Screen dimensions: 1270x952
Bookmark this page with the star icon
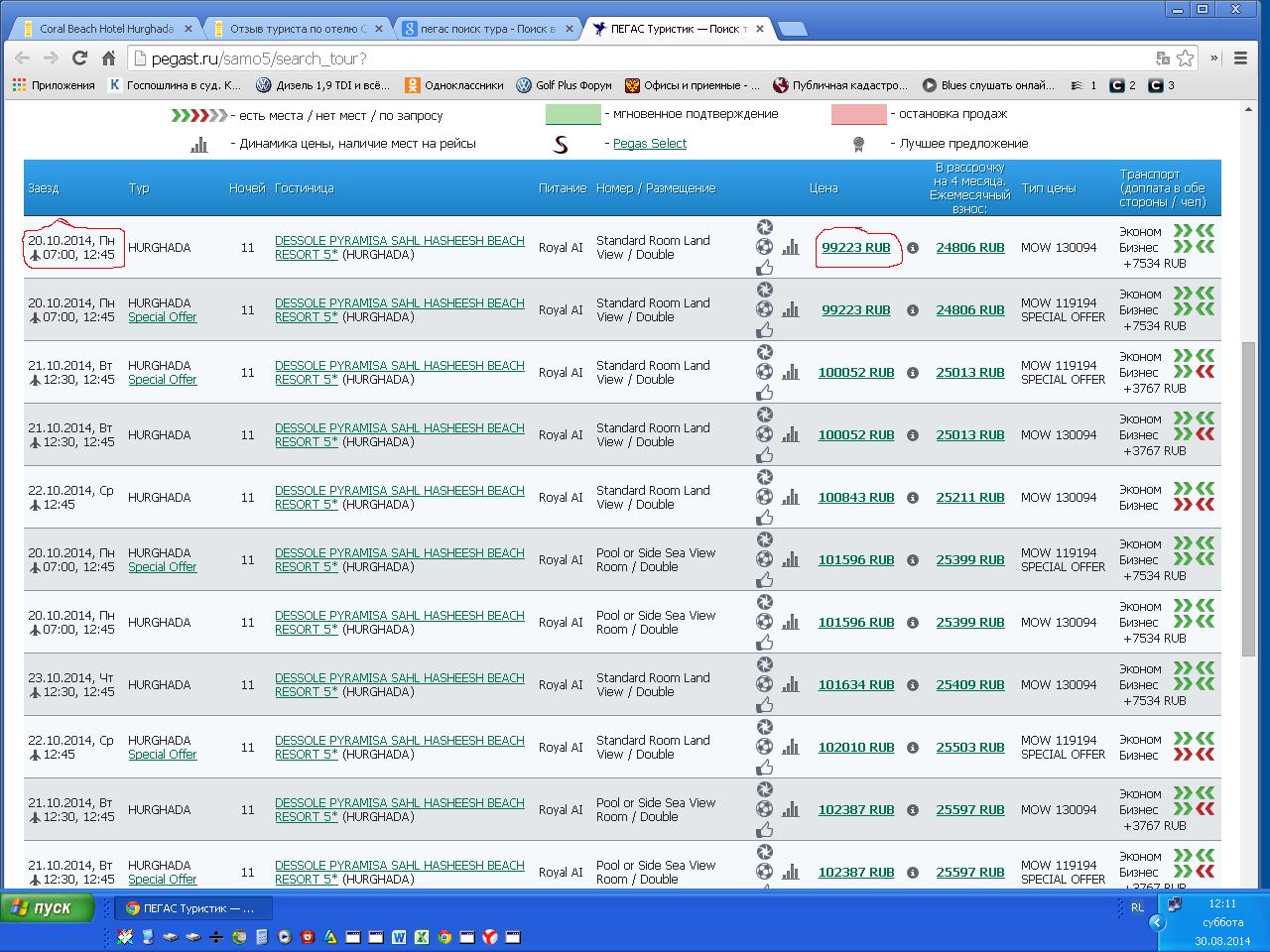click(1185, 59)
